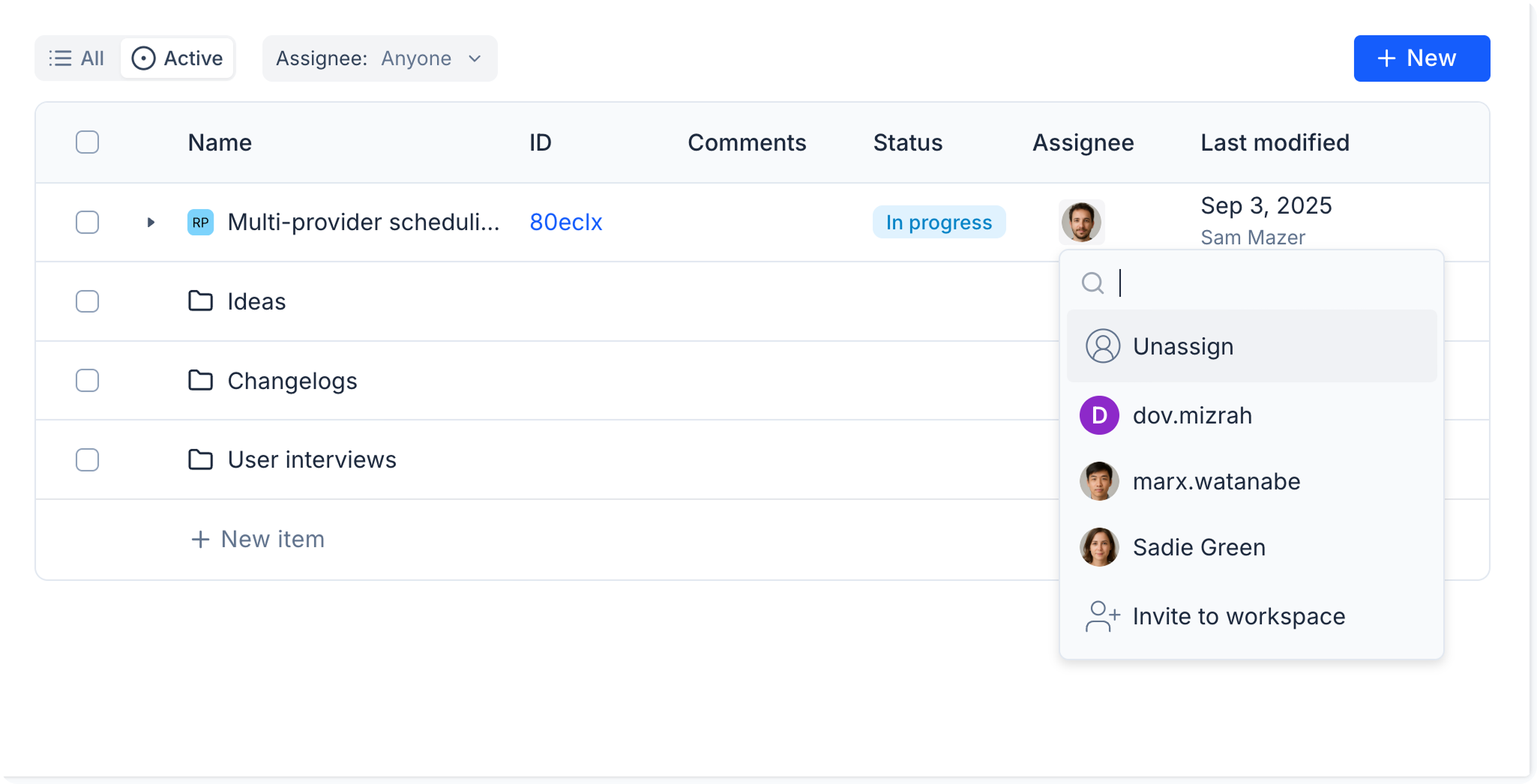Toggle the select-all checkbox in table header
The width and height of the screenshot is (1537, 784).
[x=88, y=142]
